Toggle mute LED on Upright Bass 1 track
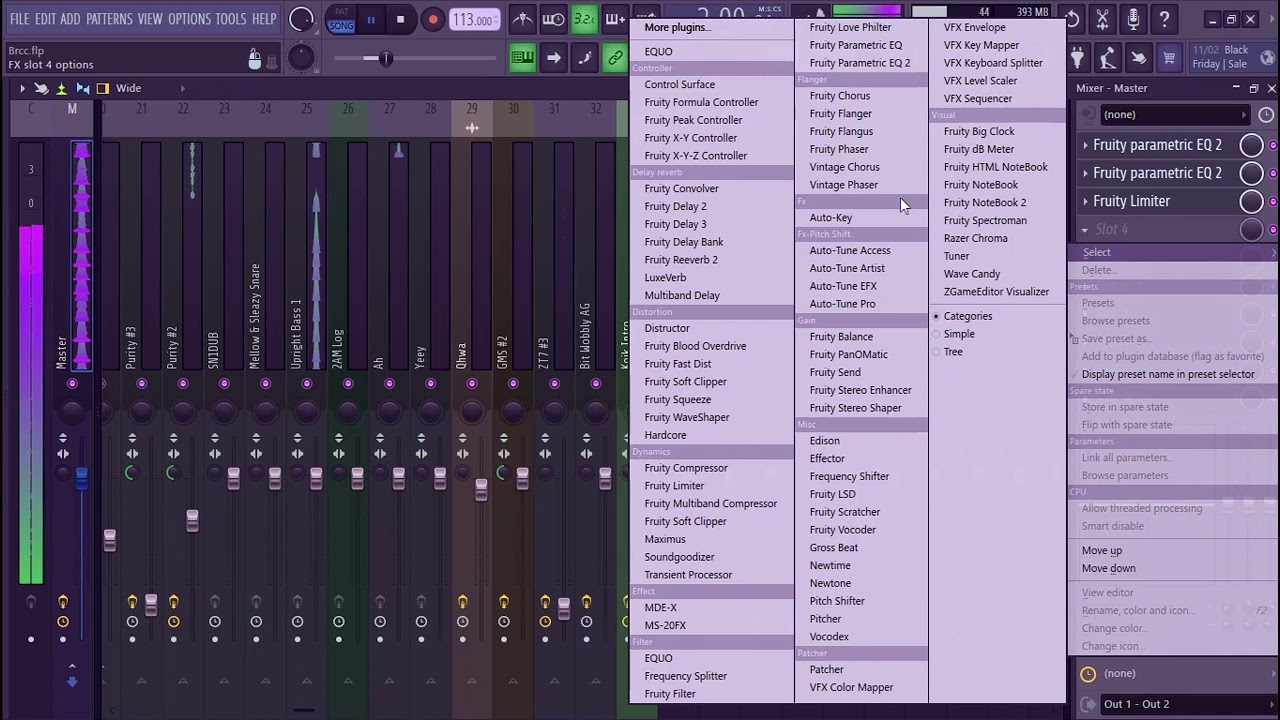 [307, 384]
